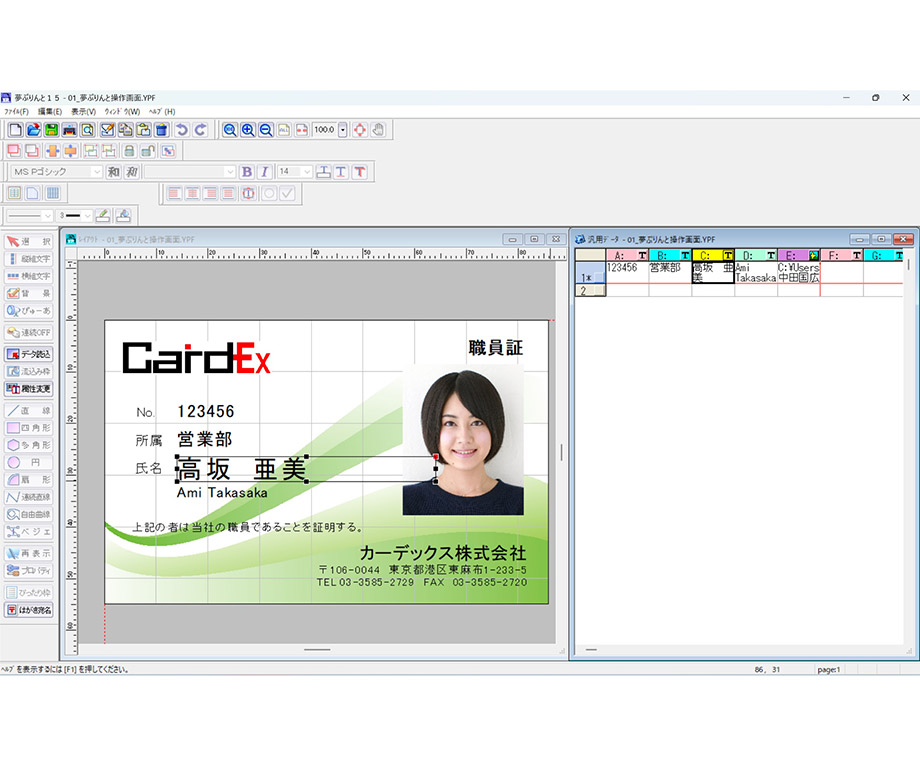920x766 pixels.
Task: Toggle the 連続OFF continuous mode button
Action: coord(29,332)
